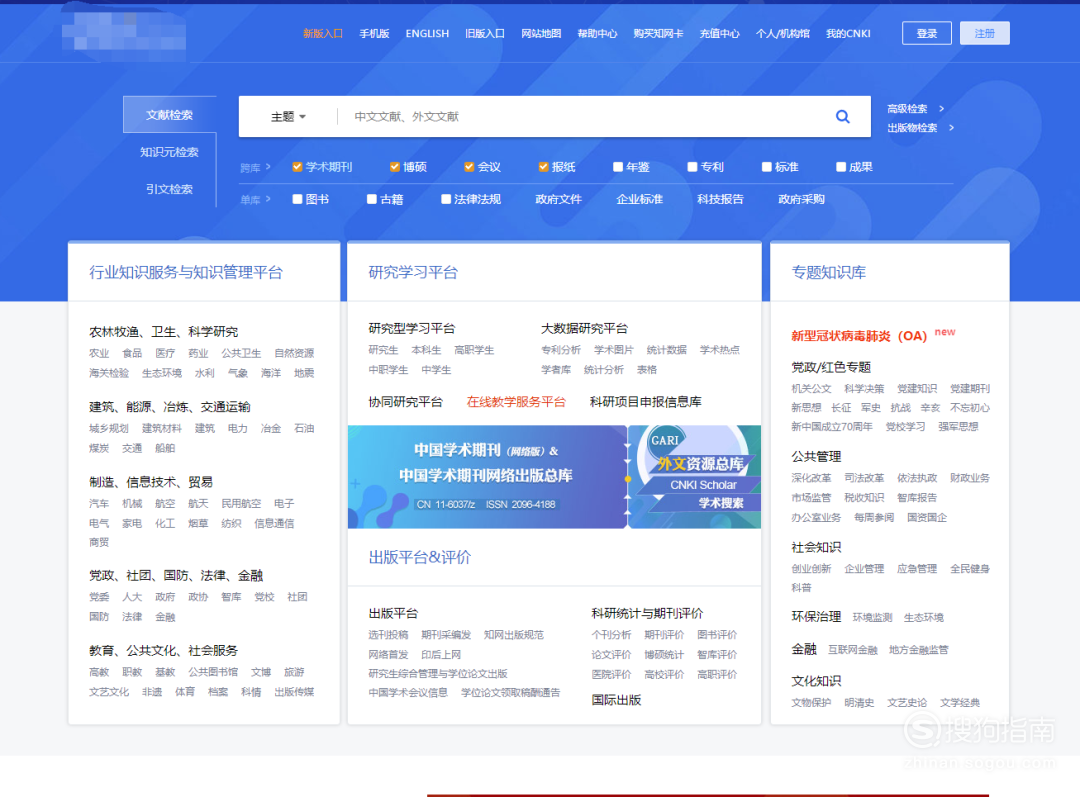The image size is (1080, 797).
Task: Click 环境监测 link
Action: click(x=873, y=617)
